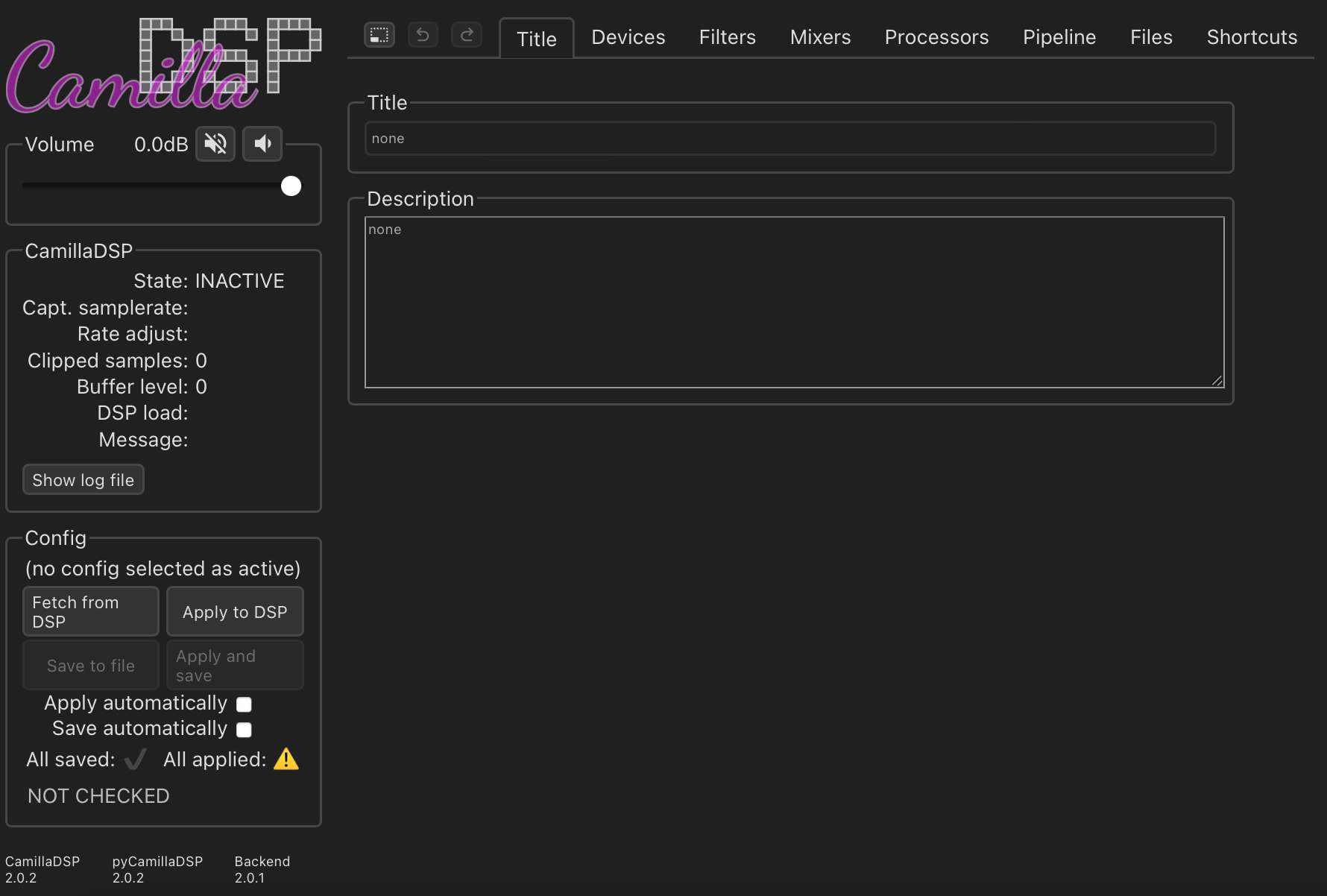Click Apply to DSP button

click(235, 611)
